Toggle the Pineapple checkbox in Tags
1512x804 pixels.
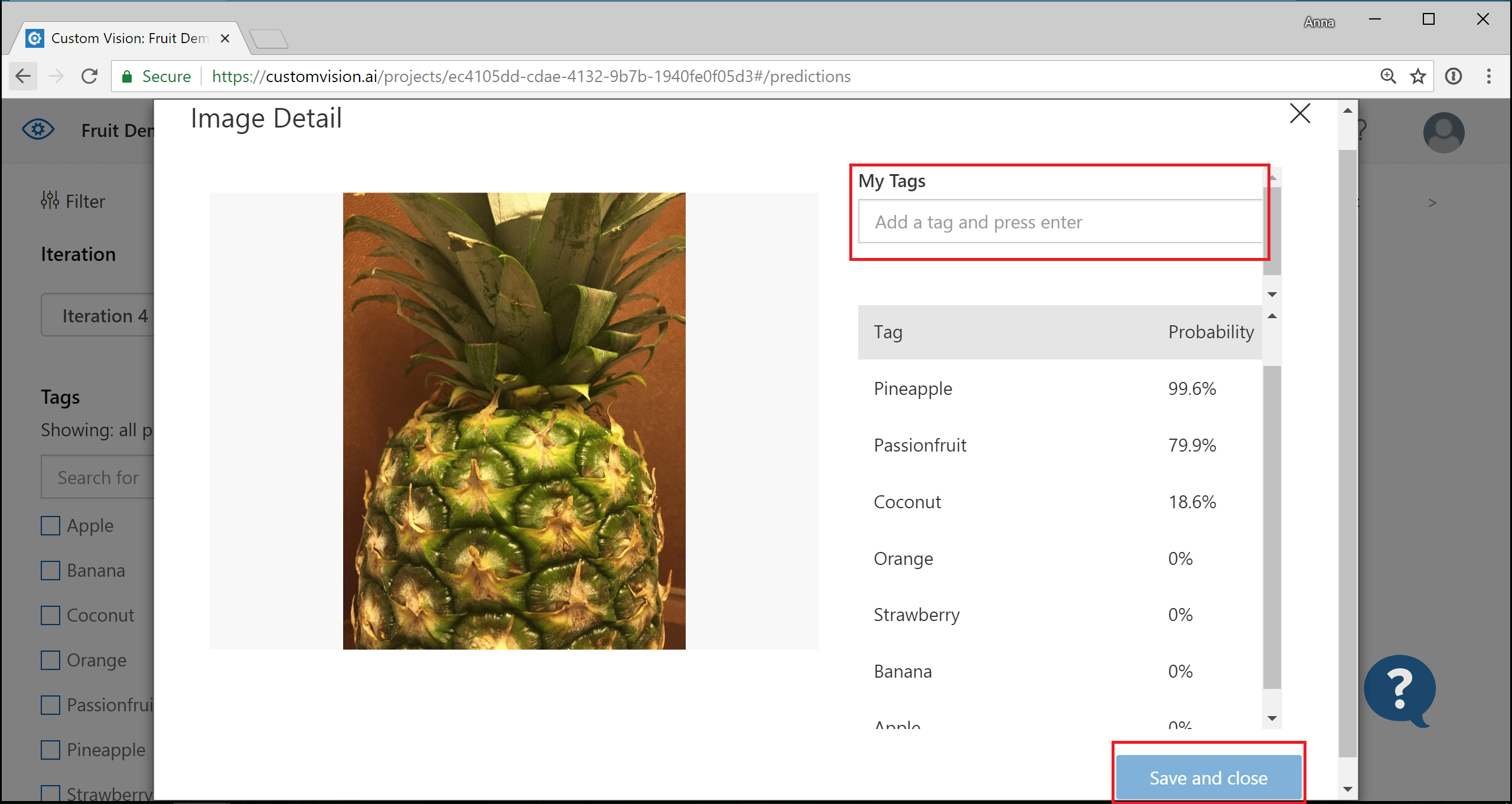coord(51,750)
